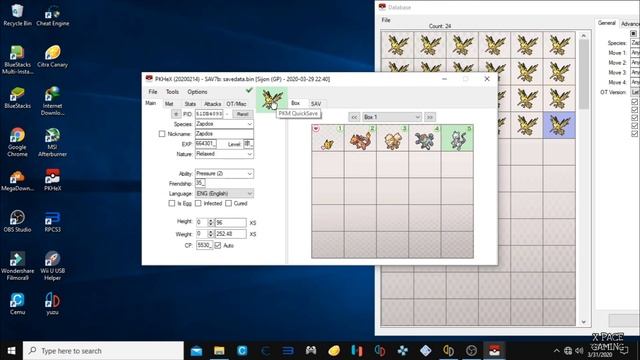Viewport: 640px width, 360px height.
Task: Open MegaDownloader desktop icon
Action: tap(17, 180)
